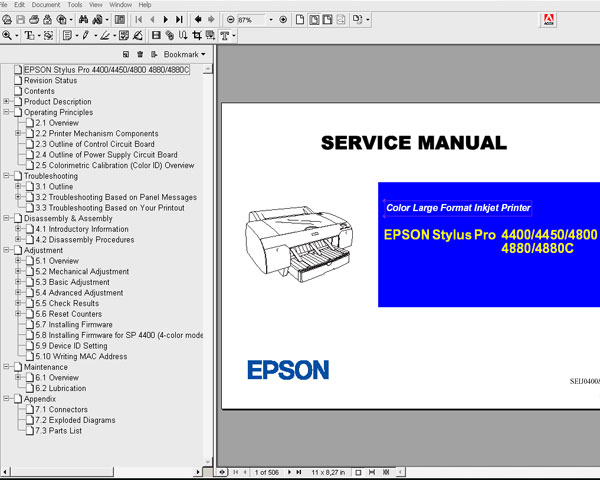Expand 2.2 Printer Mechanism Components
Image resolution: width=600 pixels, height=480 pixels.
pyautogui.click(x=18, y=133)
